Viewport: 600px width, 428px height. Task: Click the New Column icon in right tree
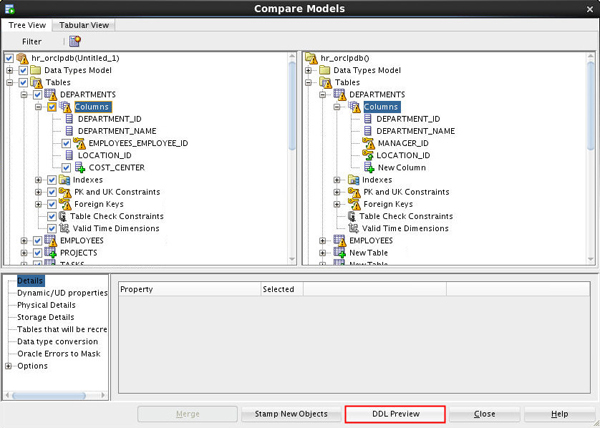pyautogui.click(x=369, y=168)
